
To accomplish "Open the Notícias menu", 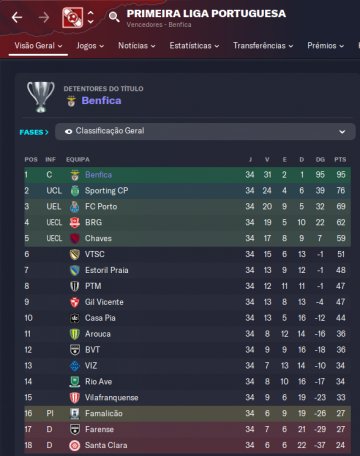I will click(137, 46).
